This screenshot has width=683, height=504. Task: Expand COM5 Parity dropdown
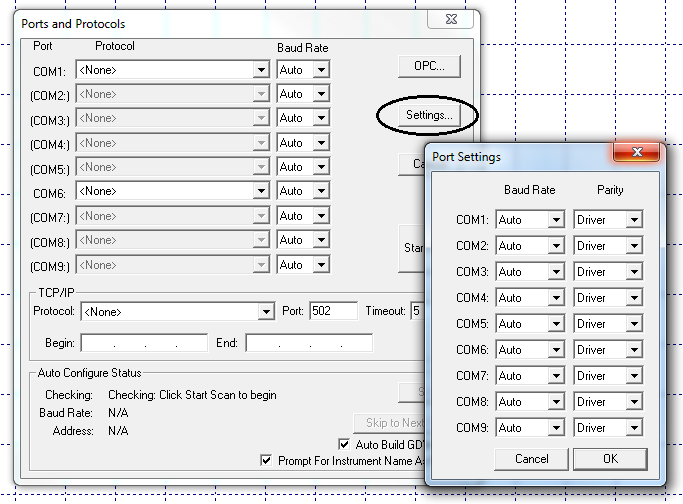point(634,324)
